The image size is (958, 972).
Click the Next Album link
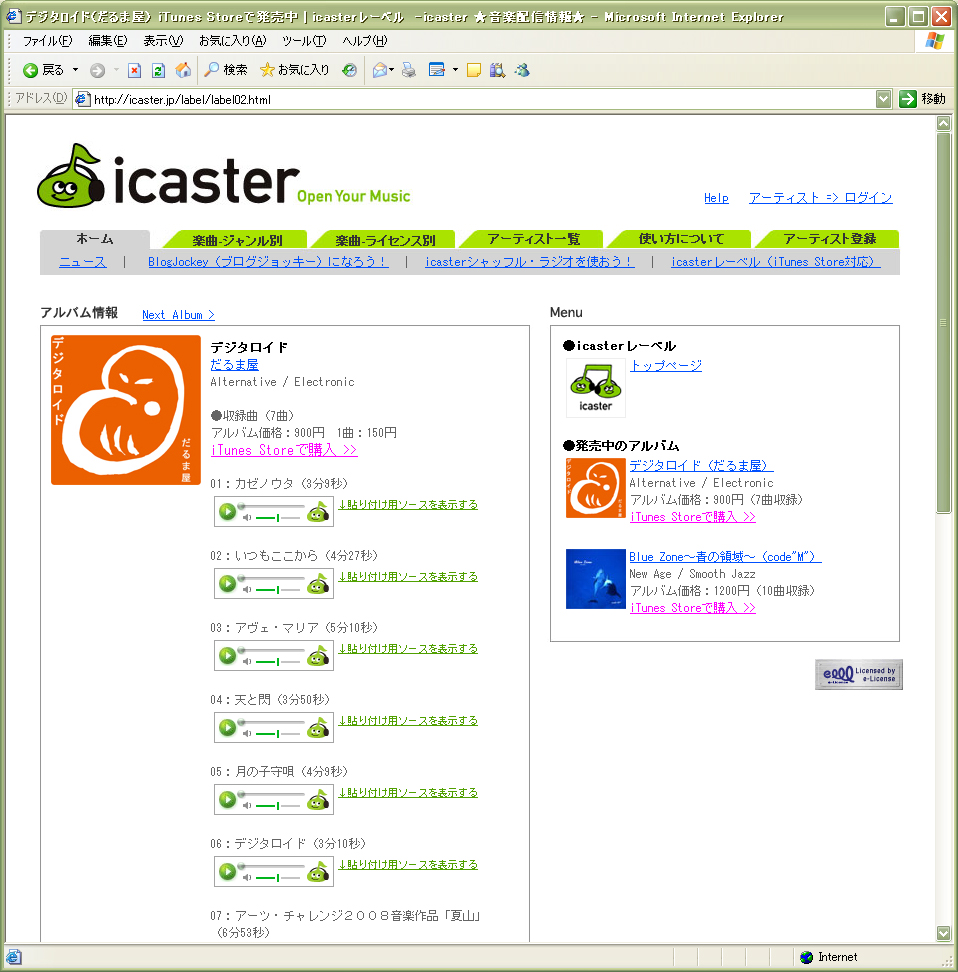tap(179, 315)
